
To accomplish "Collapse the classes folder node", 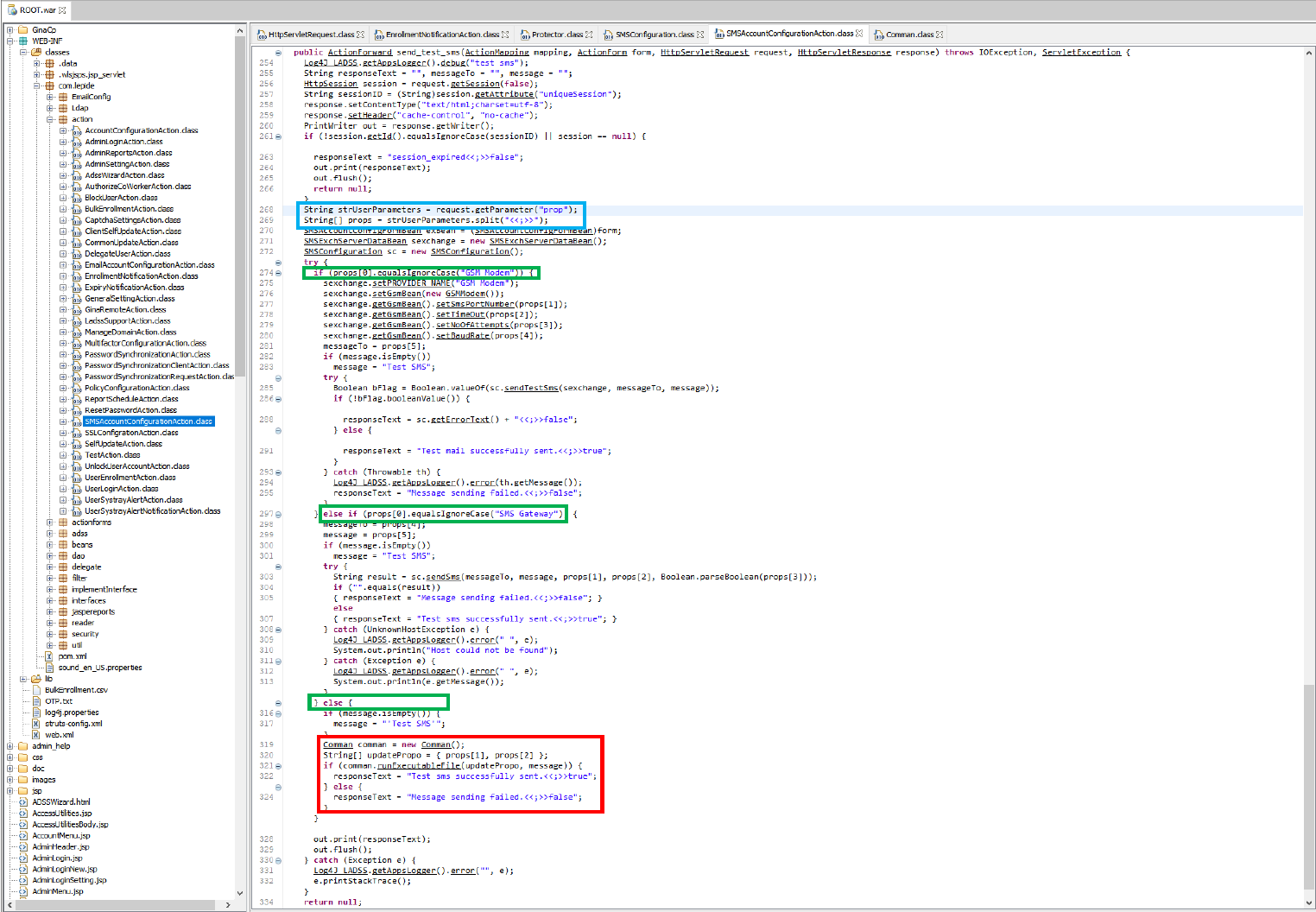I will [x=23, y=52].
